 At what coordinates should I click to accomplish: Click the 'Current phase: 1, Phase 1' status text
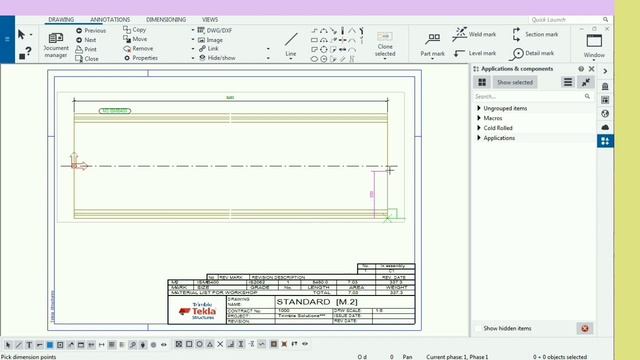click(x=457, y=357)
